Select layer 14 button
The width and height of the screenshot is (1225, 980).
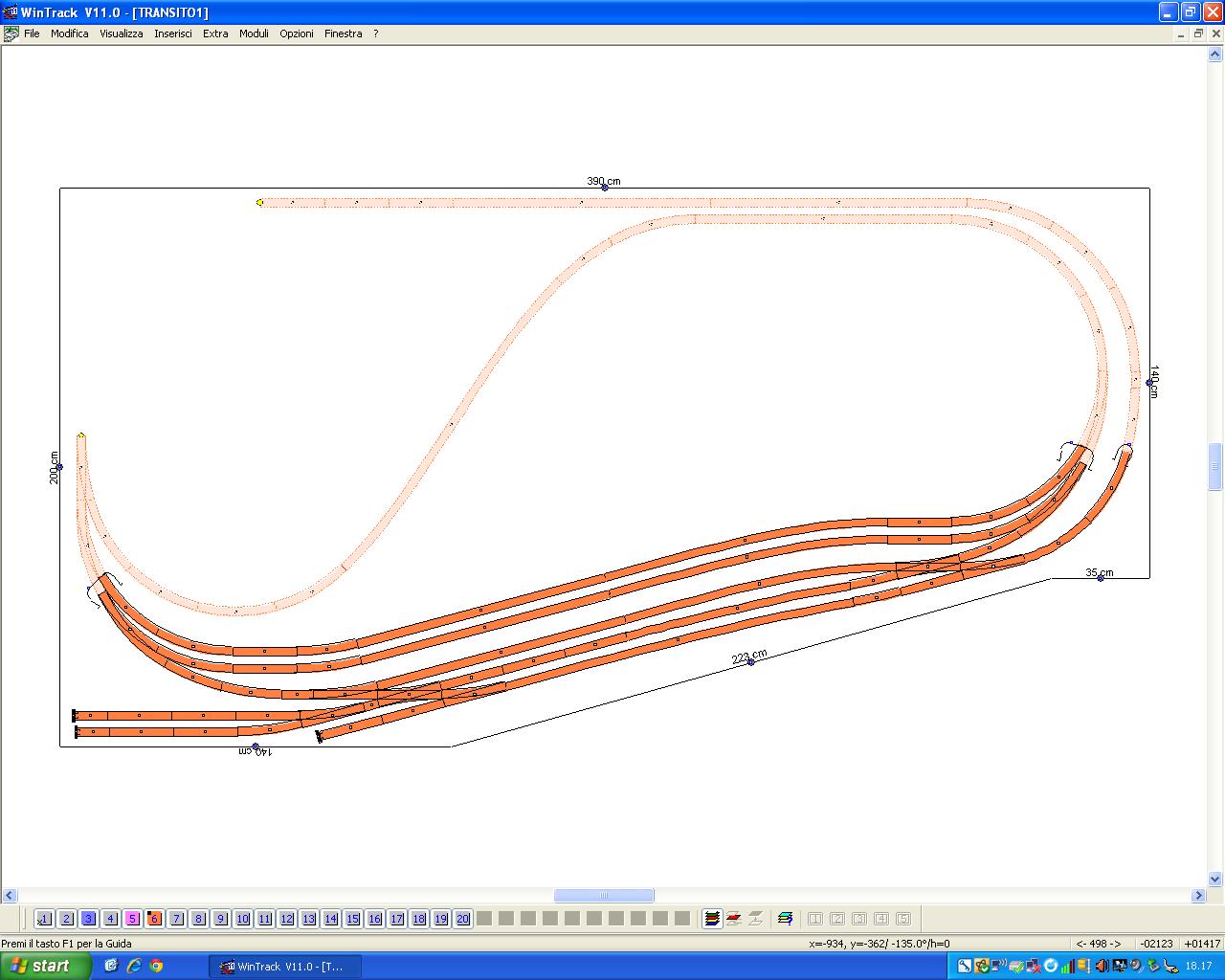click(330, 919)
